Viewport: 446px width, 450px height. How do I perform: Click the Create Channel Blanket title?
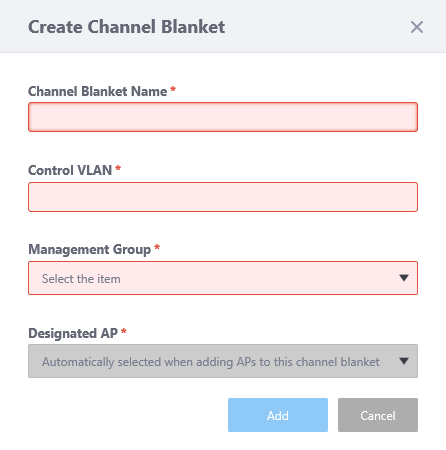[x=126, y=27]
